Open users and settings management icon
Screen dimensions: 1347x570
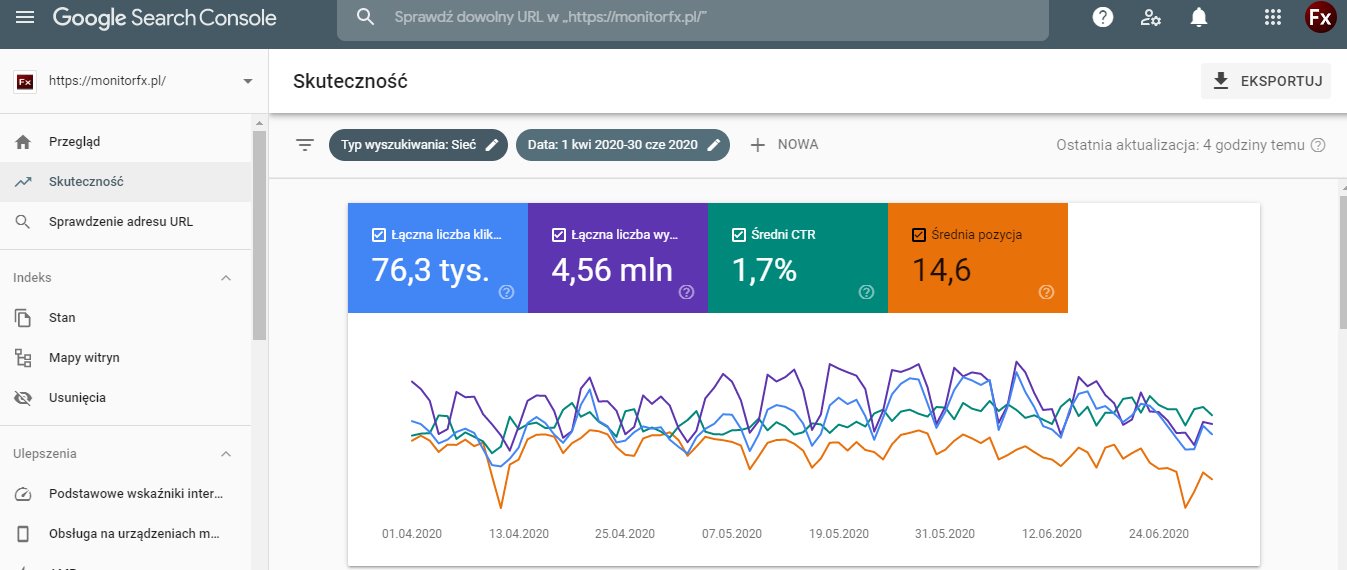(x=1150, y=18)
